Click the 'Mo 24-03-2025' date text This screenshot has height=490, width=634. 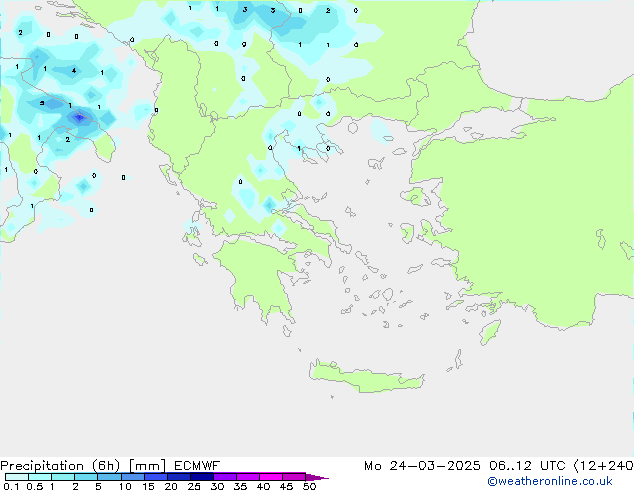[x=422, y=466]
